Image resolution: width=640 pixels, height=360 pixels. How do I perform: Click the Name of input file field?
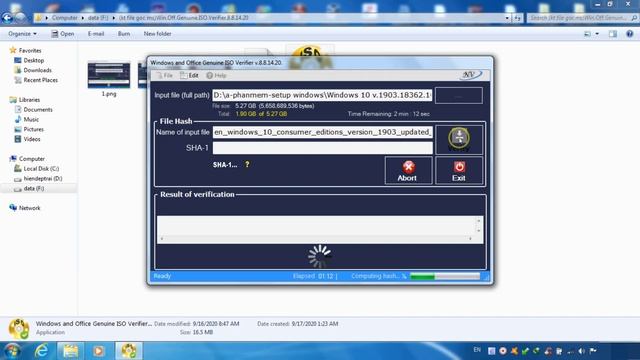point(322,132)
